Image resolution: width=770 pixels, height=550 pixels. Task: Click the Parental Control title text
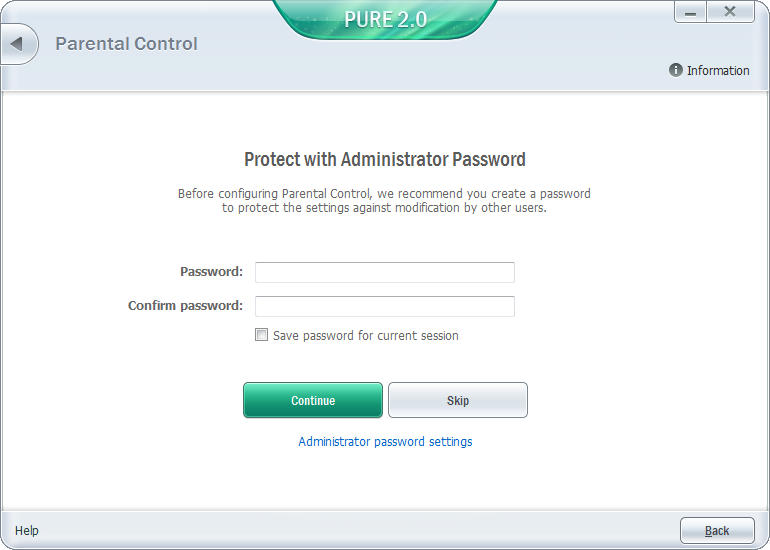[126, 44]
